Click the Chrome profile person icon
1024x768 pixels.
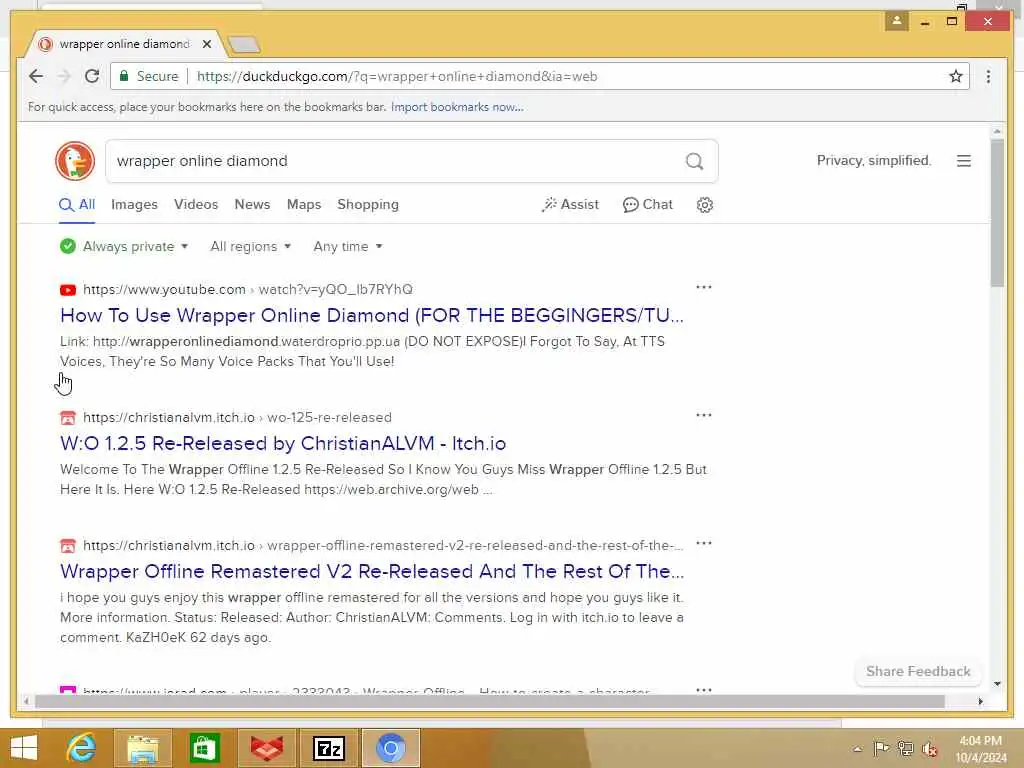click(x=897, y=21)
